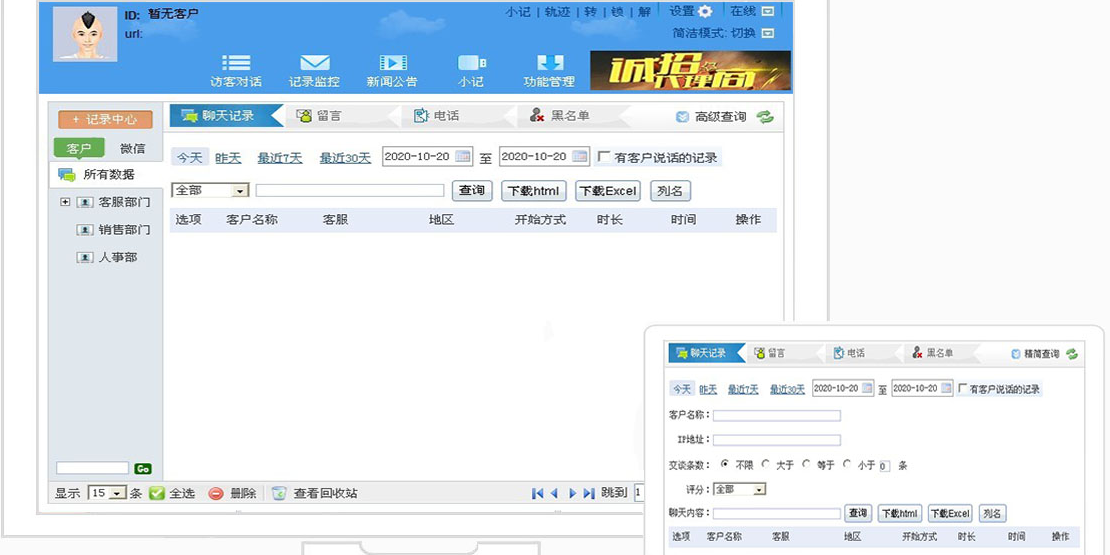Switch to 留言 tab in inset panel
1110x555 pixels.
pyautogui.click(x=776, y=353)
